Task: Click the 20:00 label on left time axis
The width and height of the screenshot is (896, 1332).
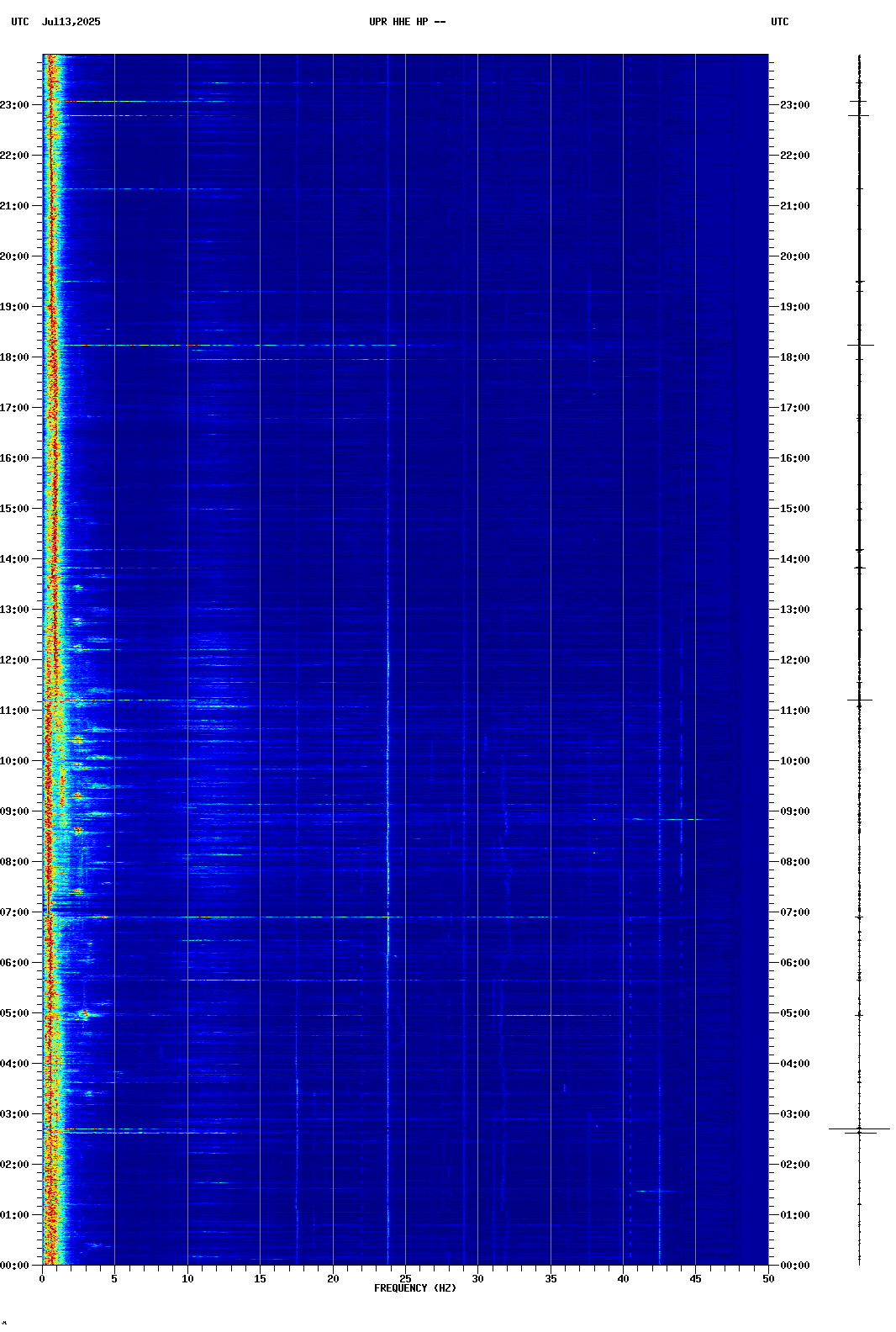Action: pyautogui.click(x=14, y=256)
